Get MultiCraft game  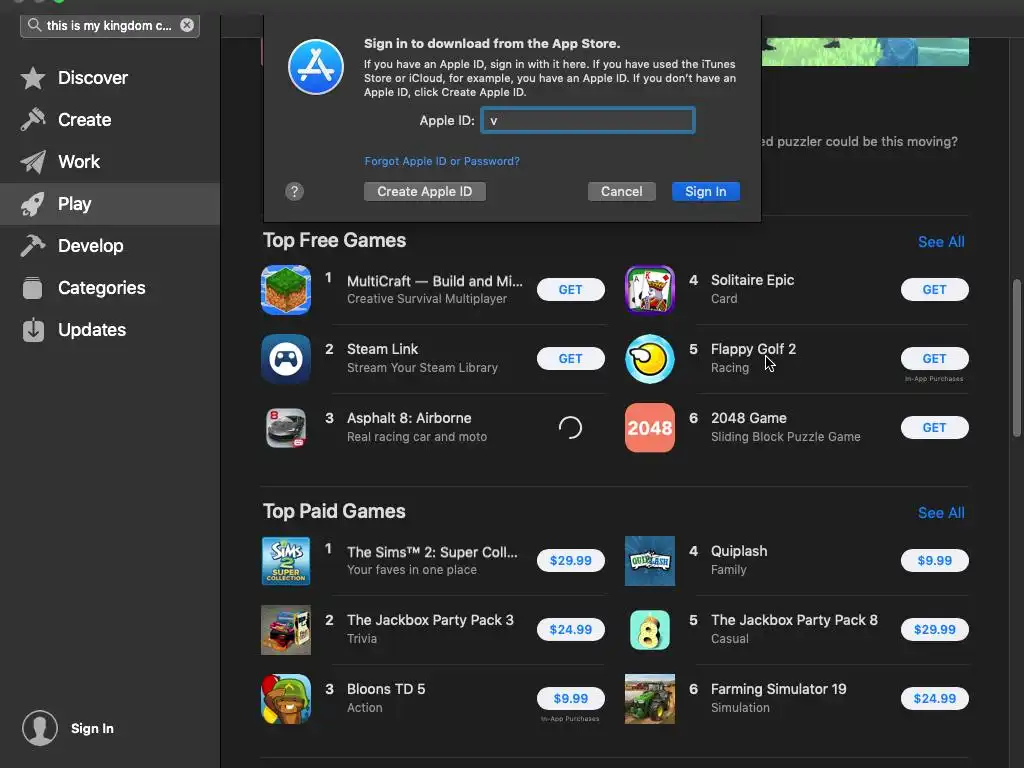[571, 289]
